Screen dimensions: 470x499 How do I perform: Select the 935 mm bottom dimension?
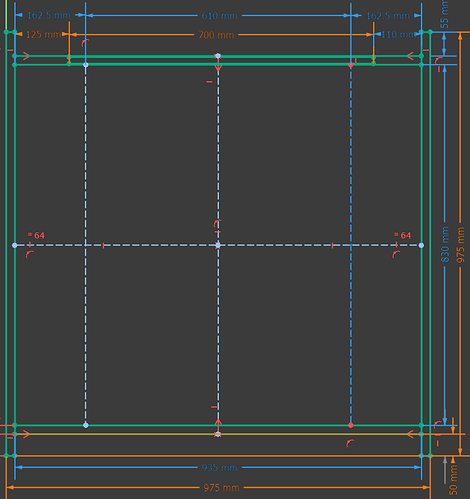tap(219, 468)
